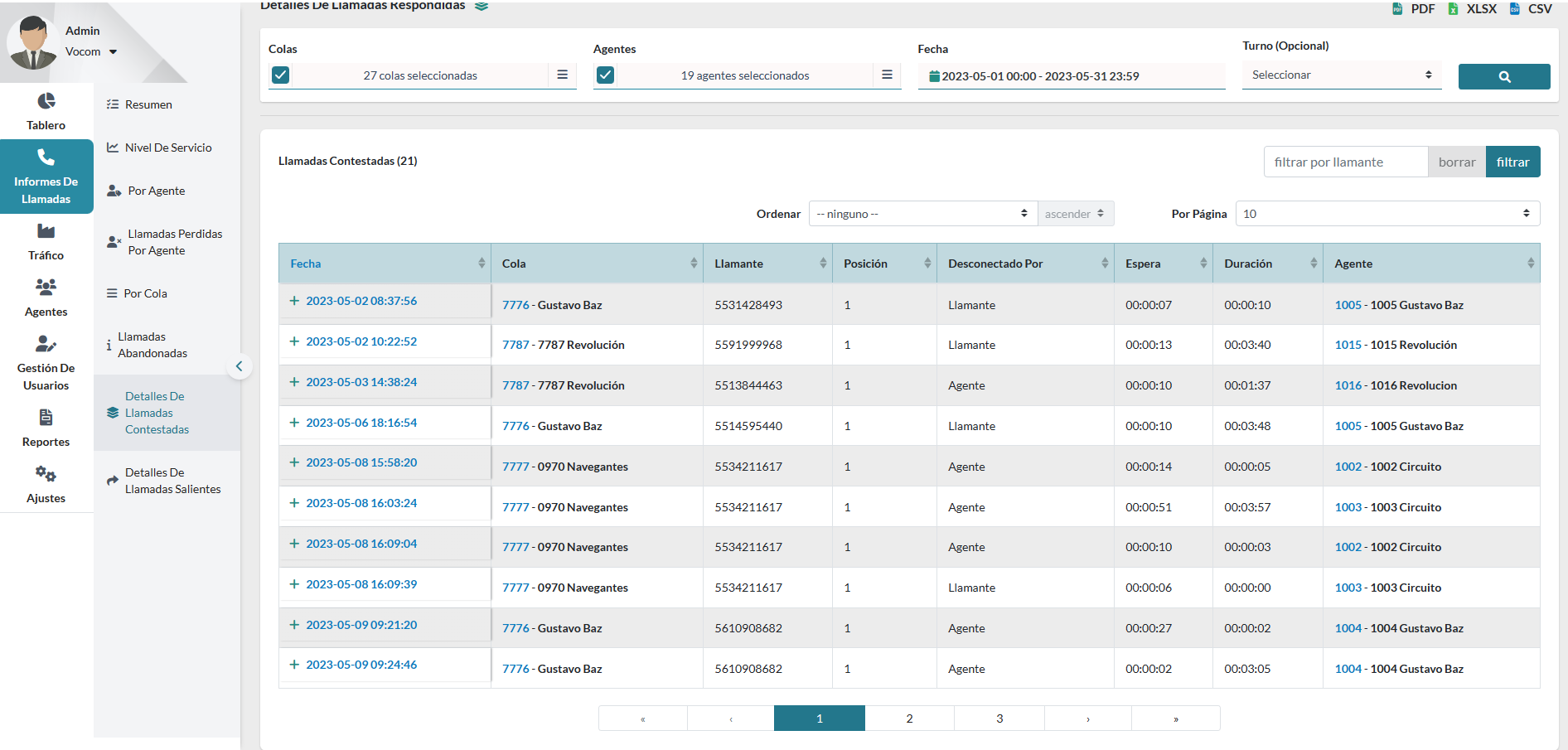Open the Tablero dashboard icon

coord(46,101)
